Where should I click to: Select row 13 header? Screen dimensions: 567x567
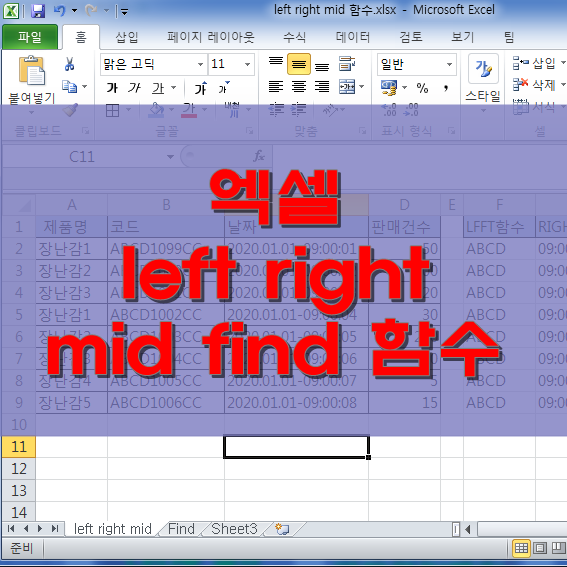(19, 491)
